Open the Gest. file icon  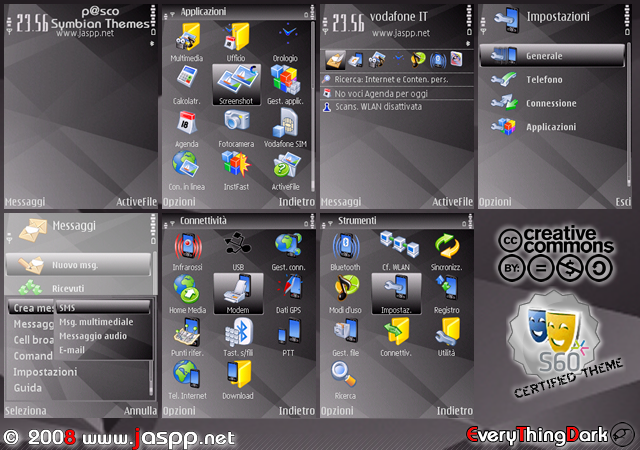pos(346,331)
